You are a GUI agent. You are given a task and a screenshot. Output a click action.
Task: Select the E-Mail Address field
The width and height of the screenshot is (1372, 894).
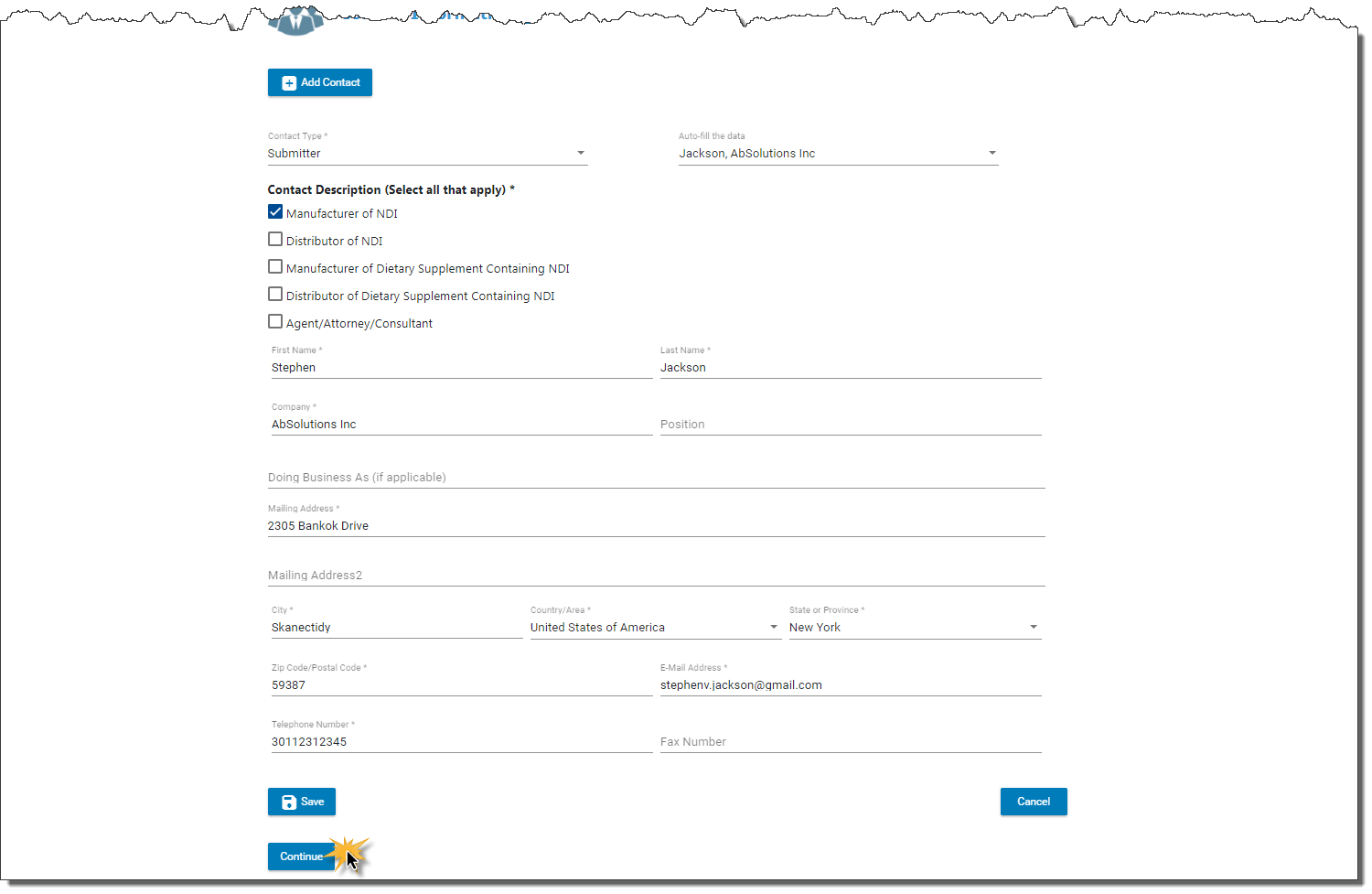tap(850, 685)
